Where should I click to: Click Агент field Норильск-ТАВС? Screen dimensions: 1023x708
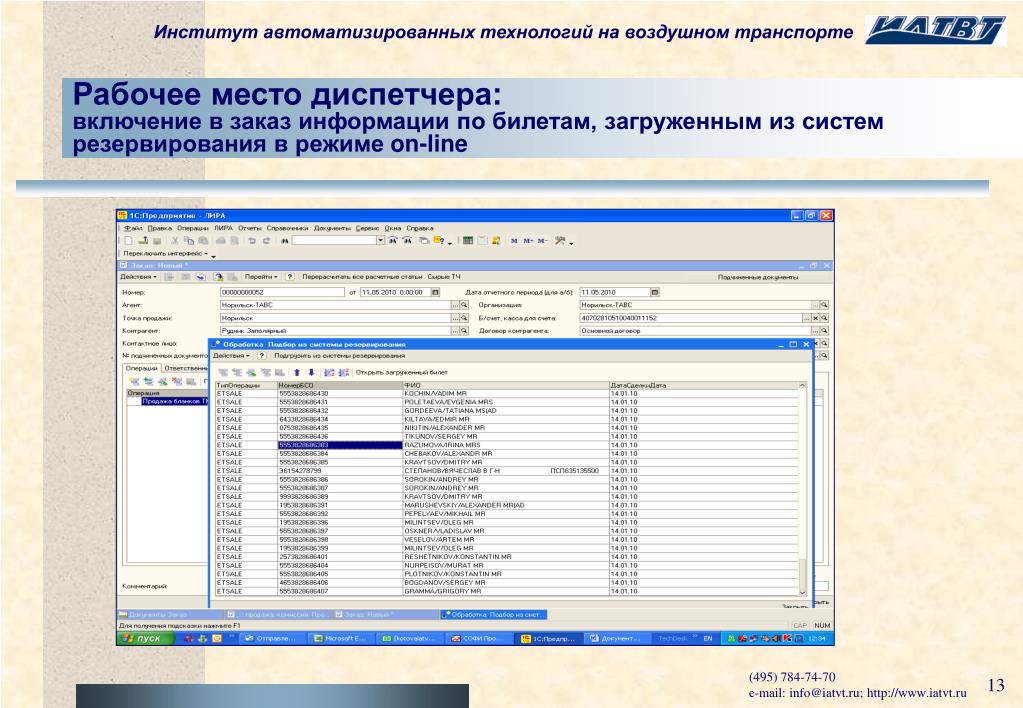tap(335, 305)
